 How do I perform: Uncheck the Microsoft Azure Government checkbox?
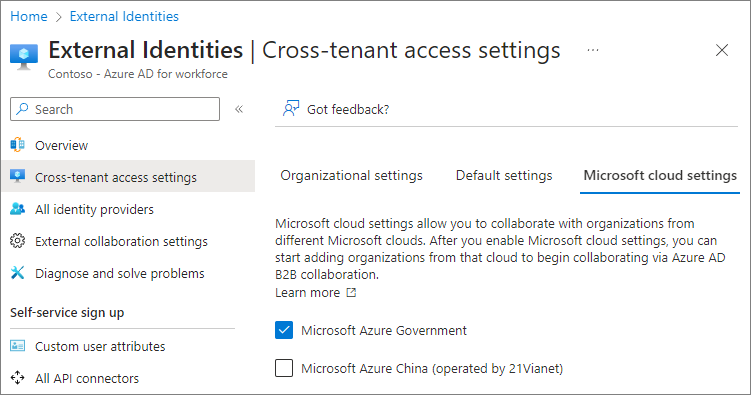(284, 330)
